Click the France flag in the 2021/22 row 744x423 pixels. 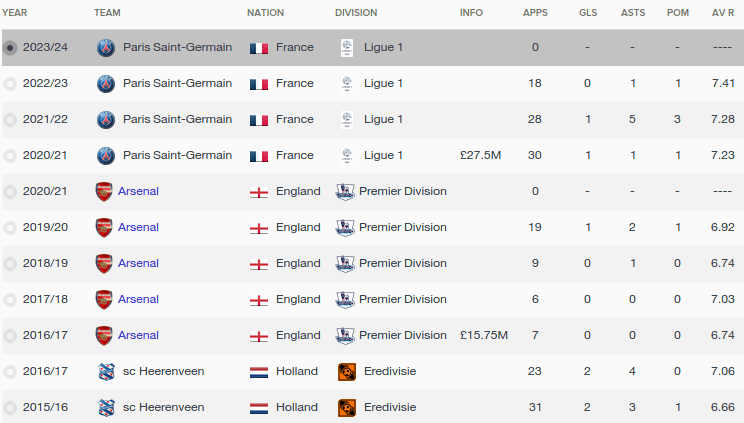click(x=259, y=120)
